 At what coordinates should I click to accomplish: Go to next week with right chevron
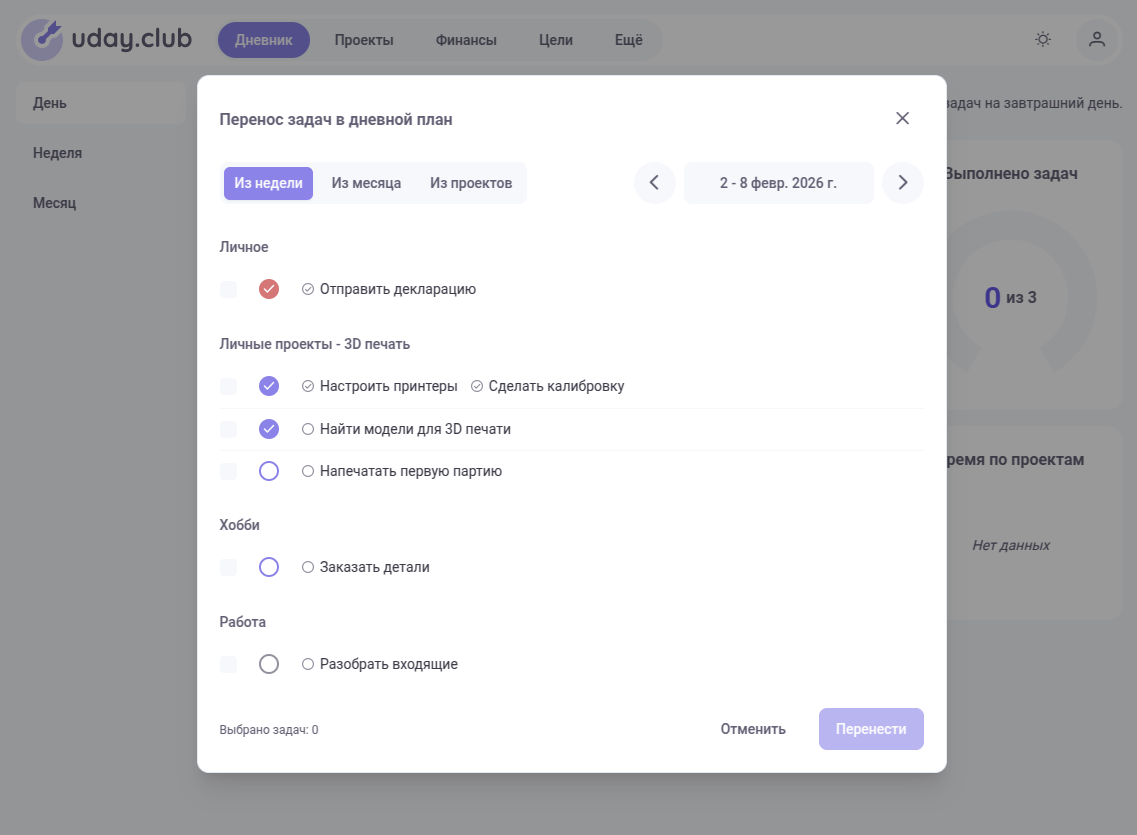pyautogui.click(x=903, y=183)
